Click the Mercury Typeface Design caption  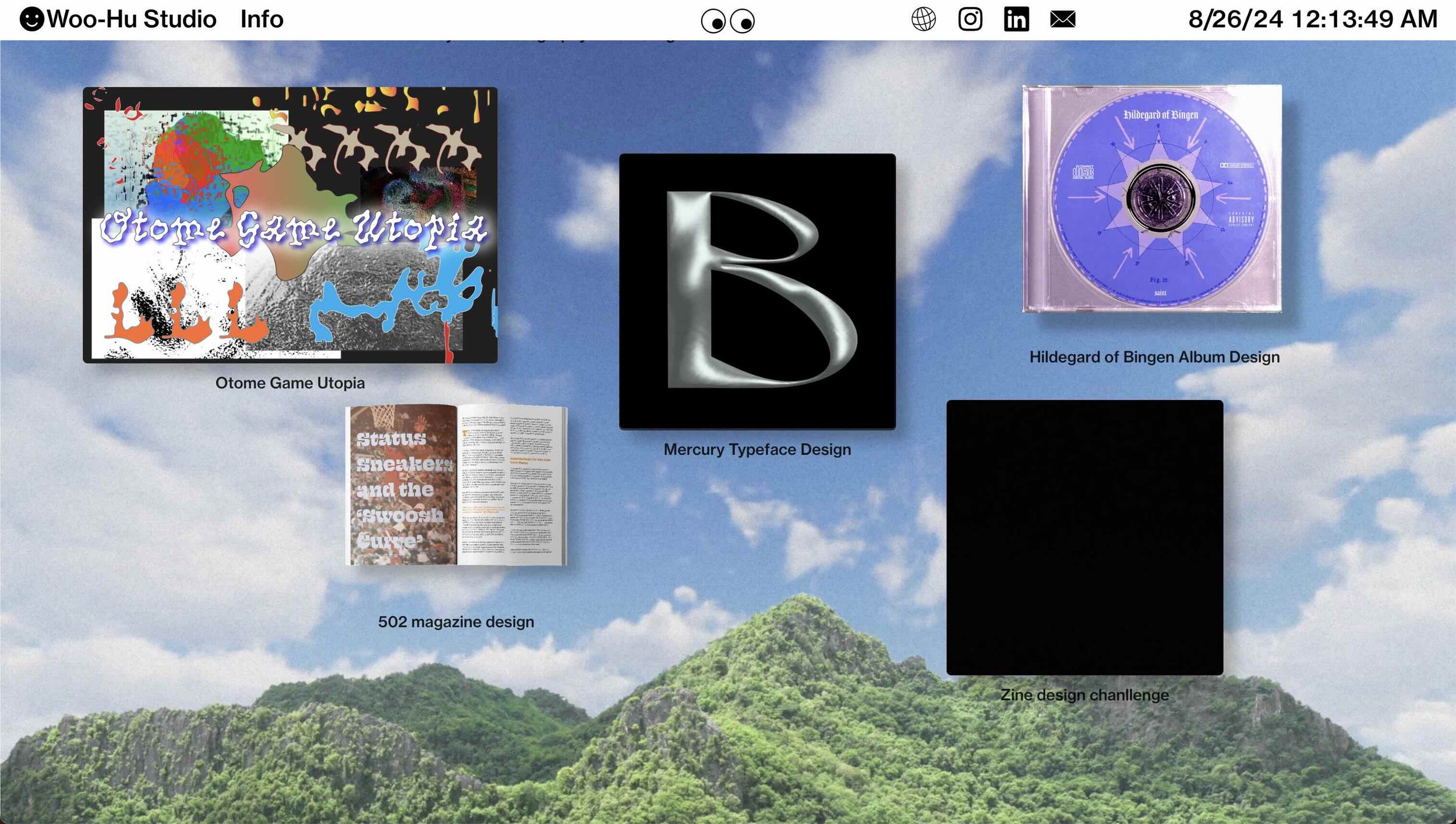tap(757, 450)
